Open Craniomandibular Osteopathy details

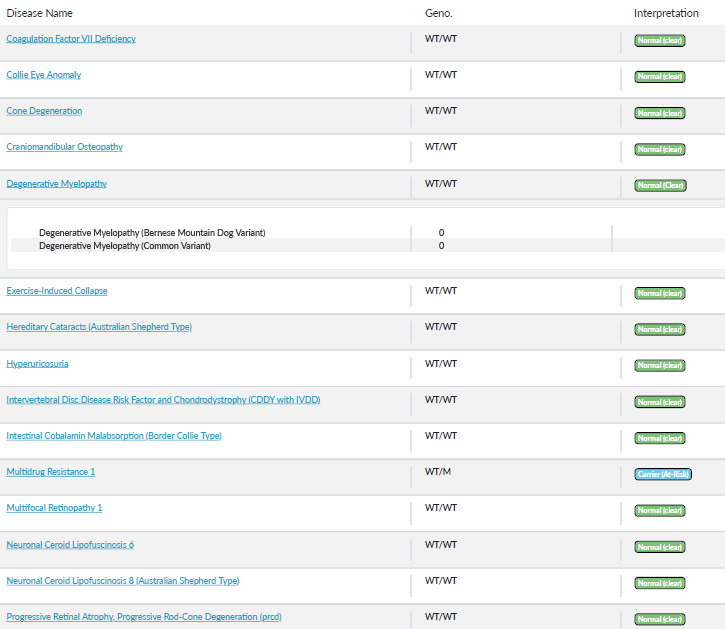click(x=64, y=147)
